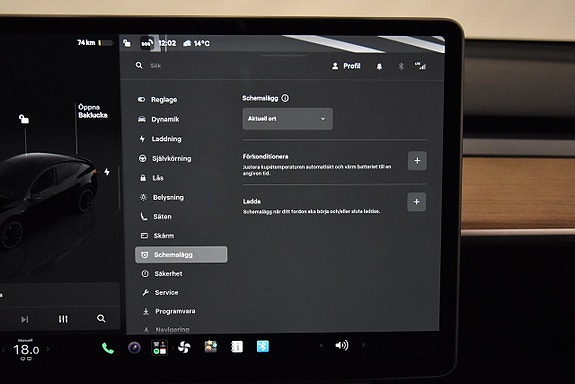Open the manual info icon in dock

click(237, 347)
